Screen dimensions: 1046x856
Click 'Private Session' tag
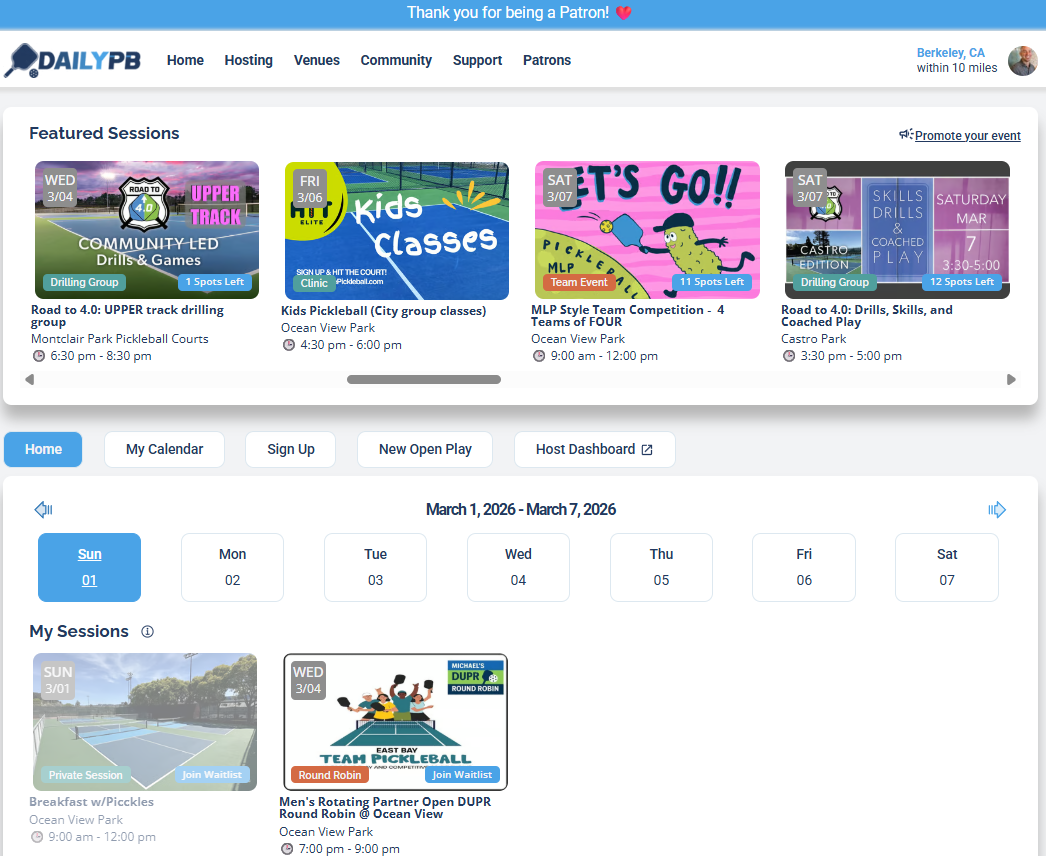coord(85,775)
